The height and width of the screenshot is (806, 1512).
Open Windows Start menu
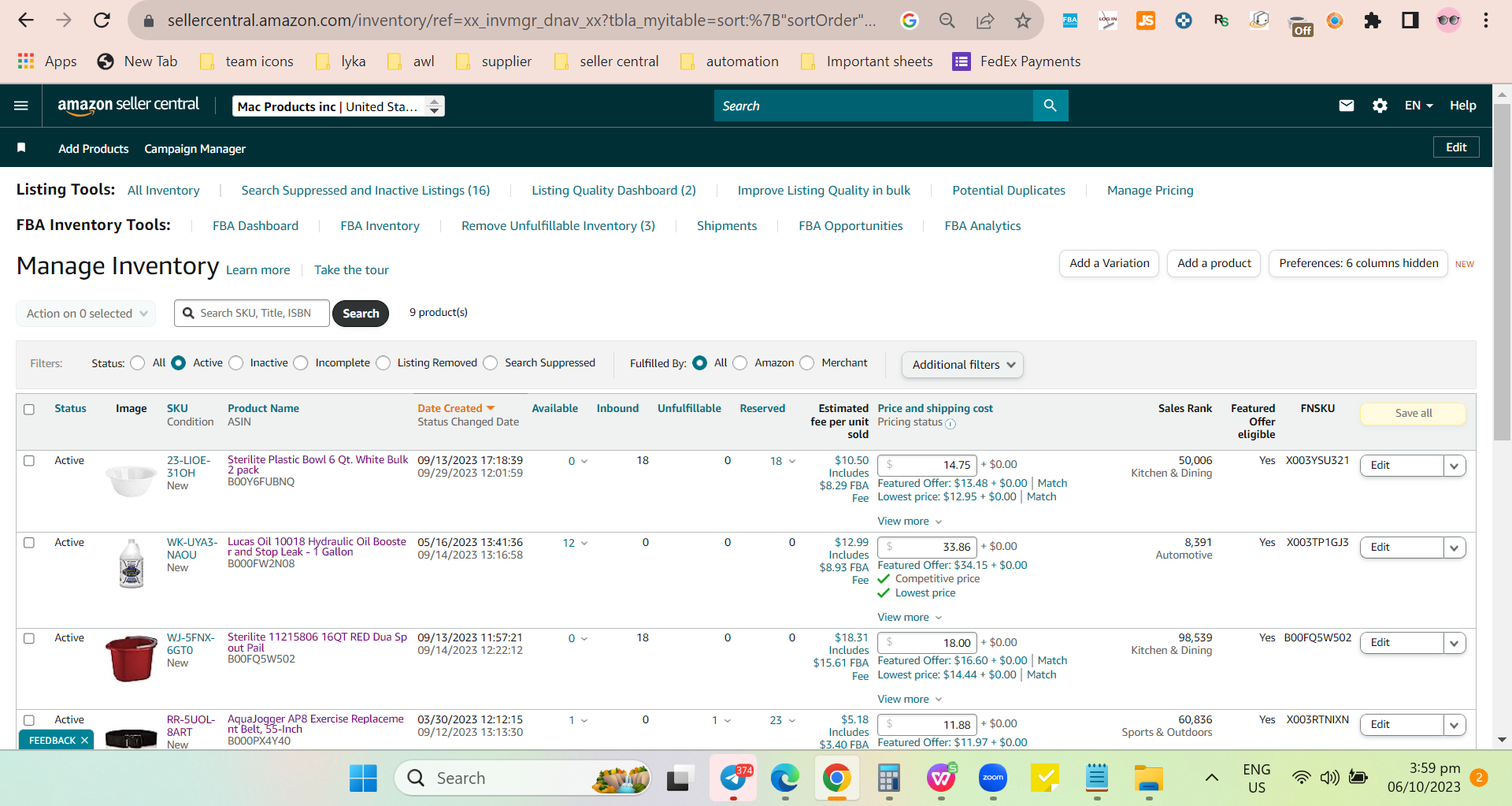pos(363,778)
